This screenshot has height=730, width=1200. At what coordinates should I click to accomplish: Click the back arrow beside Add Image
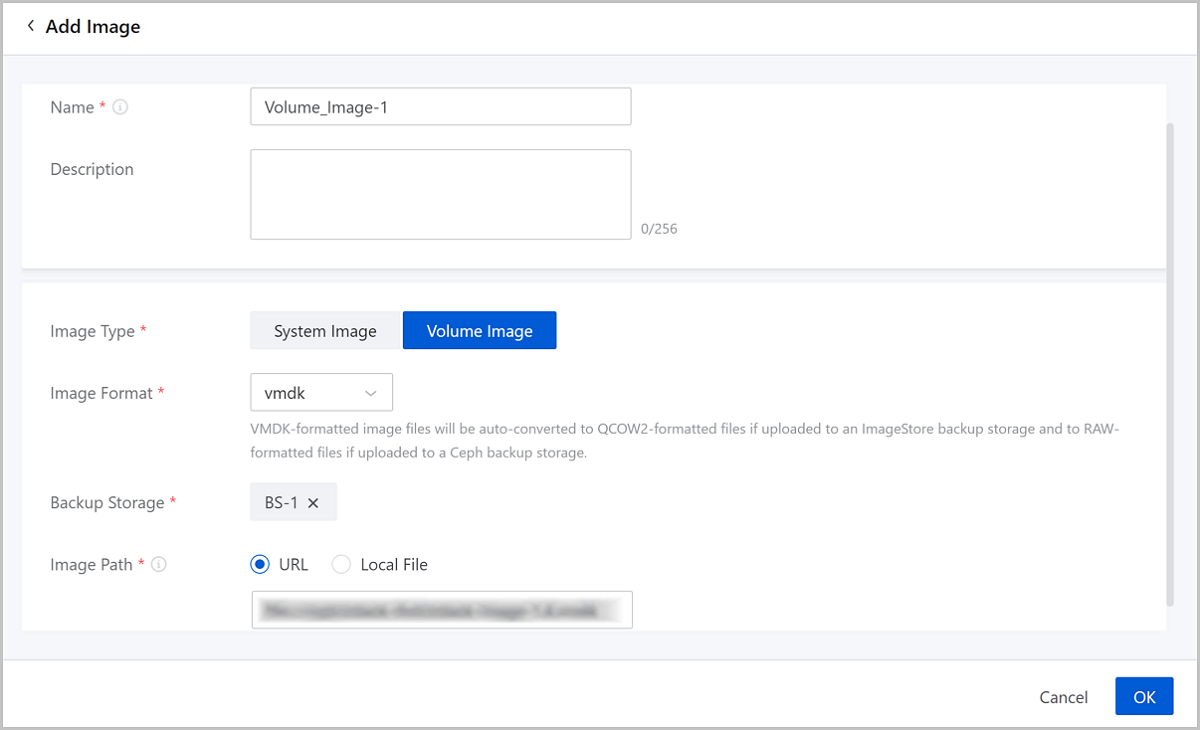30,26
